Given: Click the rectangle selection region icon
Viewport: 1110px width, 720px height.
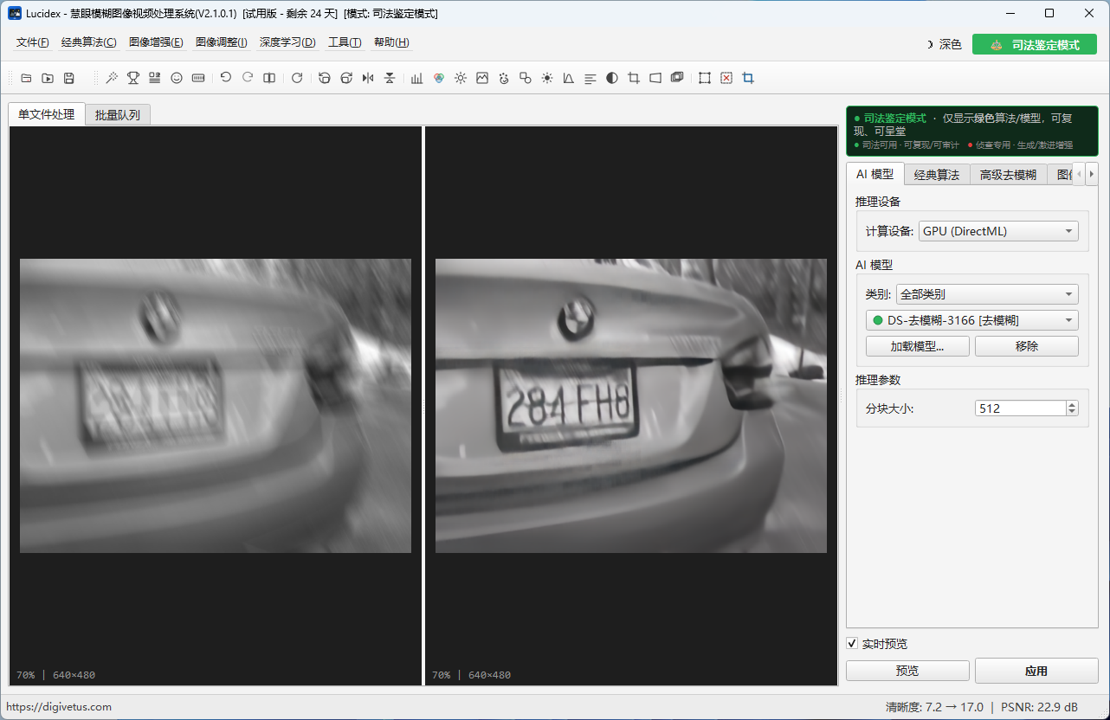Looking at the screenshot, I should coord(704,78).
